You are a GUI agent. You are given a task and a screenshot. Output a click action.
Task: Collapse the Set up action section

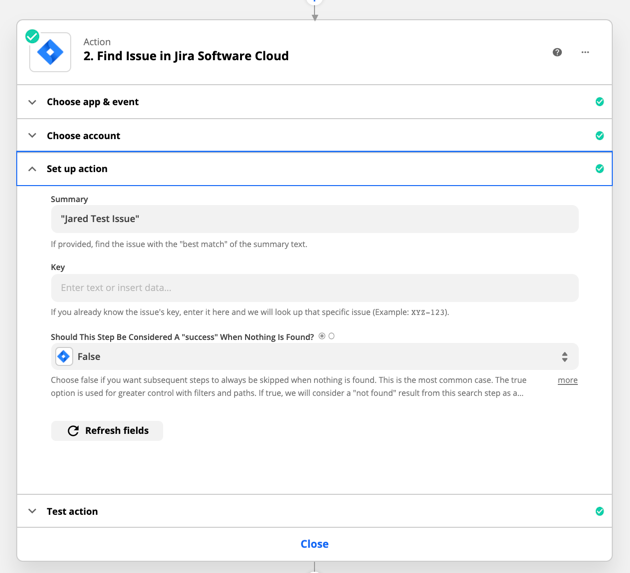314,168
